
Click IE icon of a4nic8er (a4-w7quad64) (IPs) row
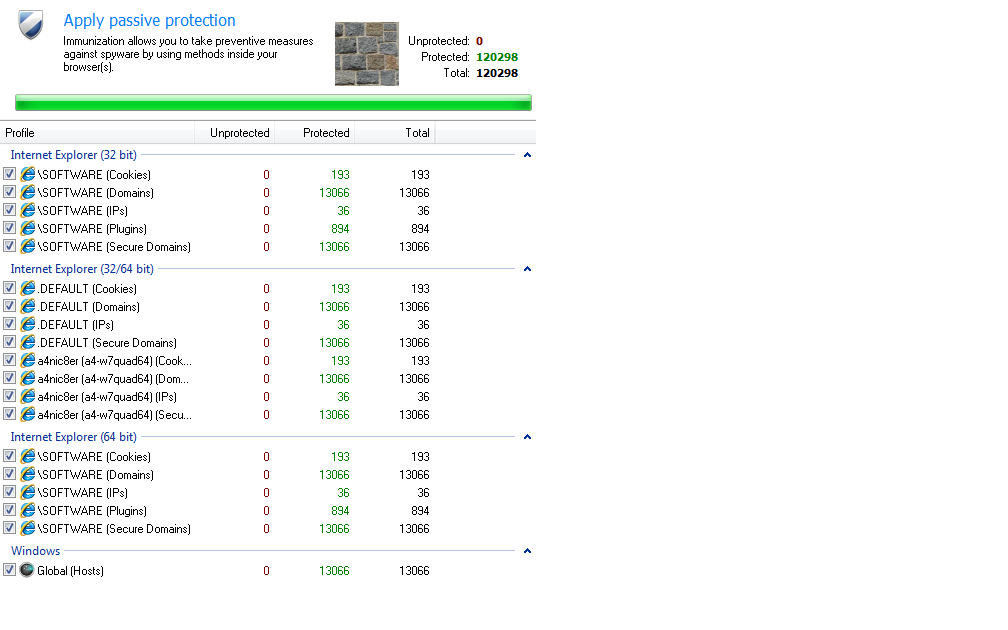[x=28, y=396]
